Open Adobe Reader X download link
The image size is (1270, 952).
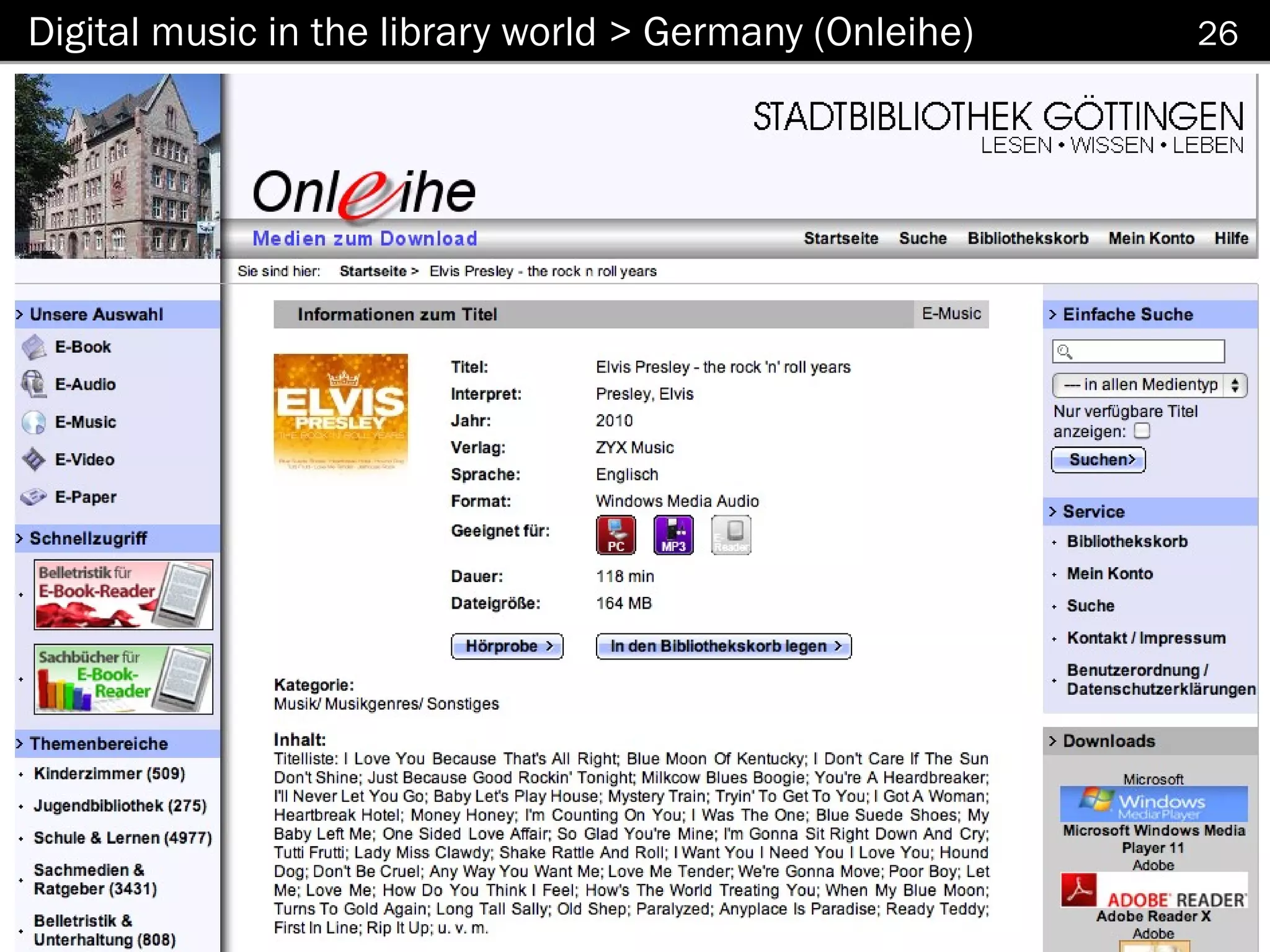1153,916
